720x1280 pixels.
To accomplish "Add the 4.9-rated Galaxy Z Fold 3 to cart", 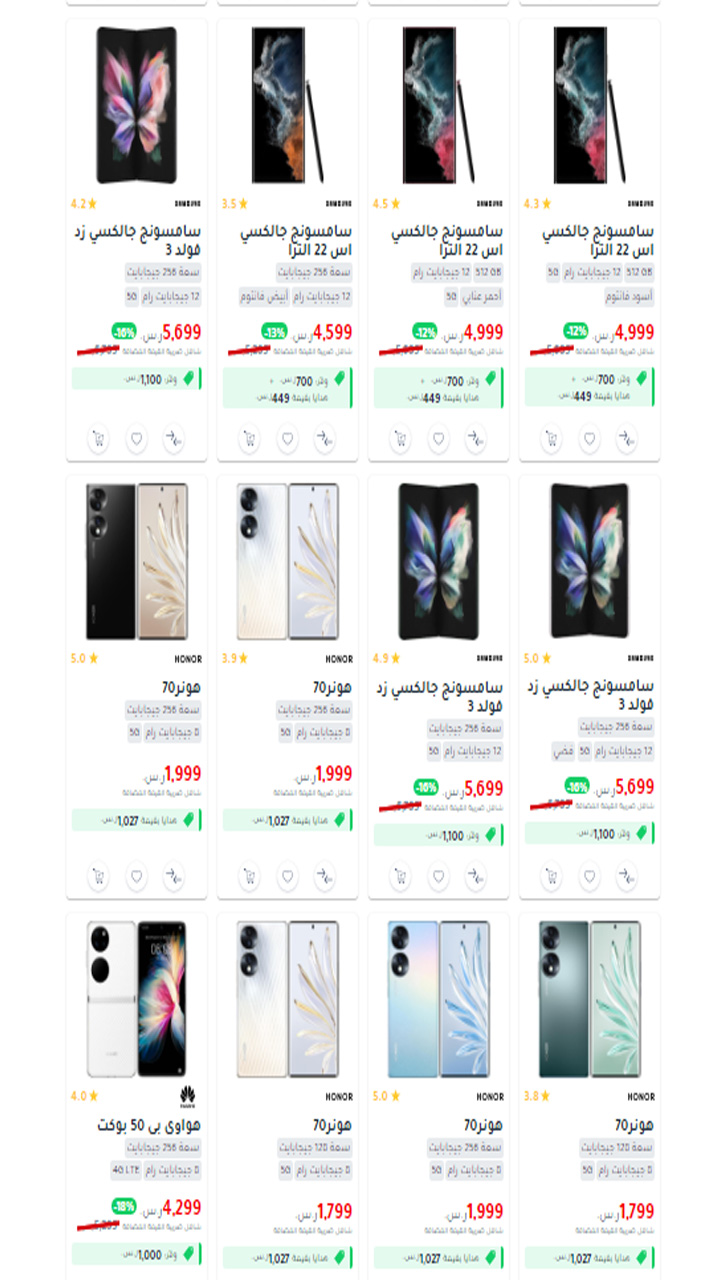I will 400,877.
